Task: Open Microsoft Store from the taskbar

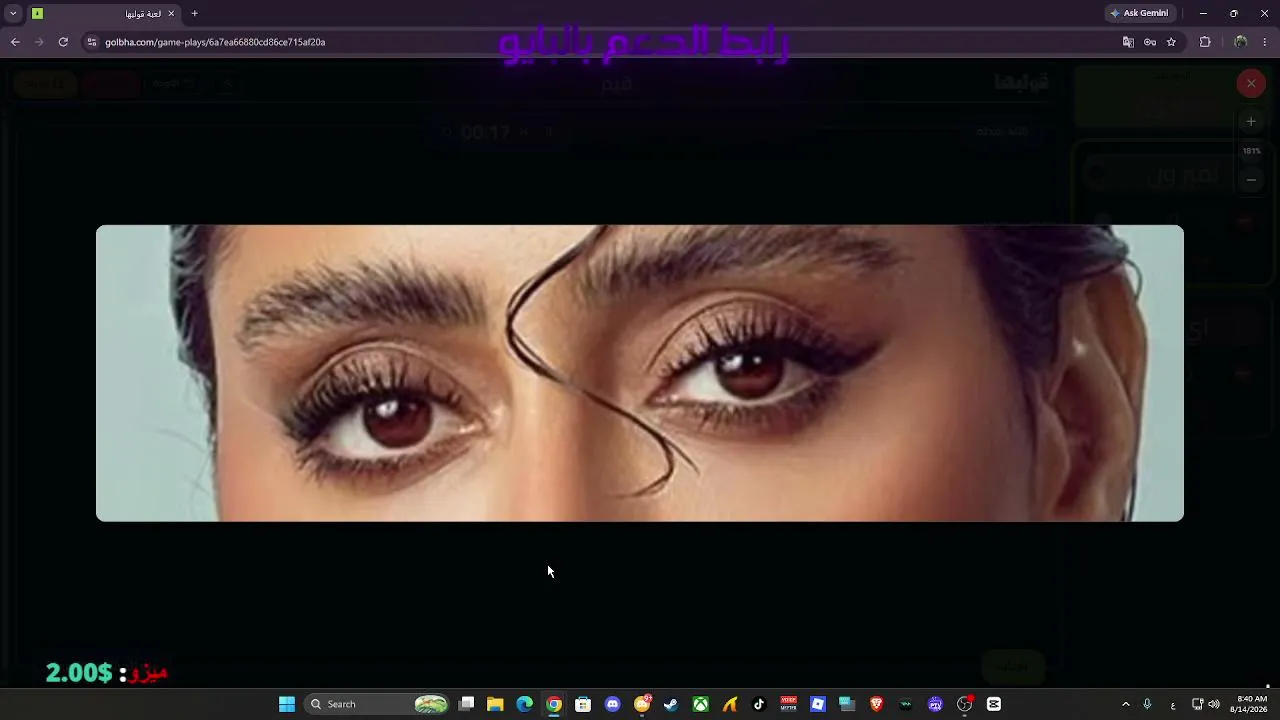Action: pyautogui.click(x=583, y=704)
